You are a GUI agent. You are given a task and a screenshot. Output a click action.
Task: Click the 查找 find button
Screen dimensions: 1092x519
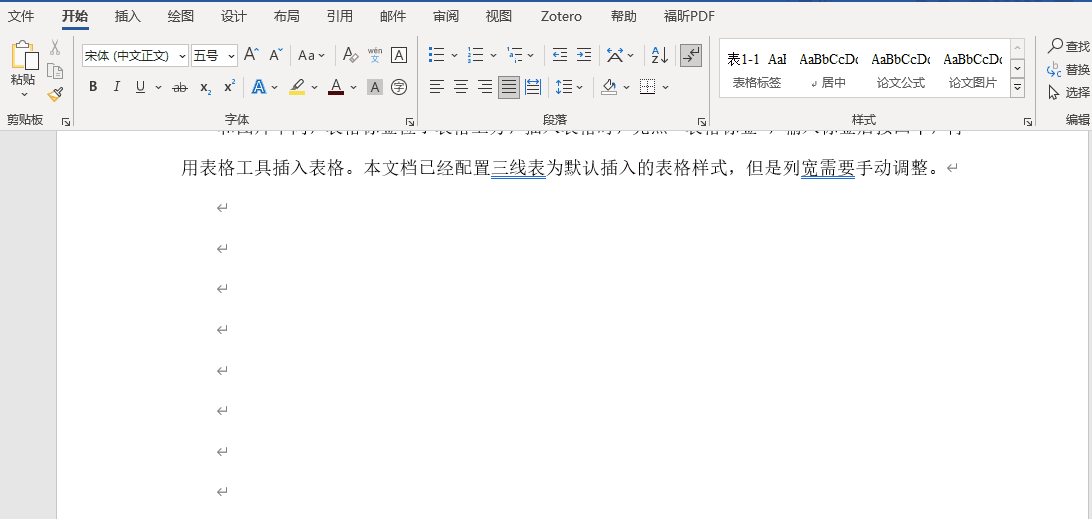(x=1068, y=46)
